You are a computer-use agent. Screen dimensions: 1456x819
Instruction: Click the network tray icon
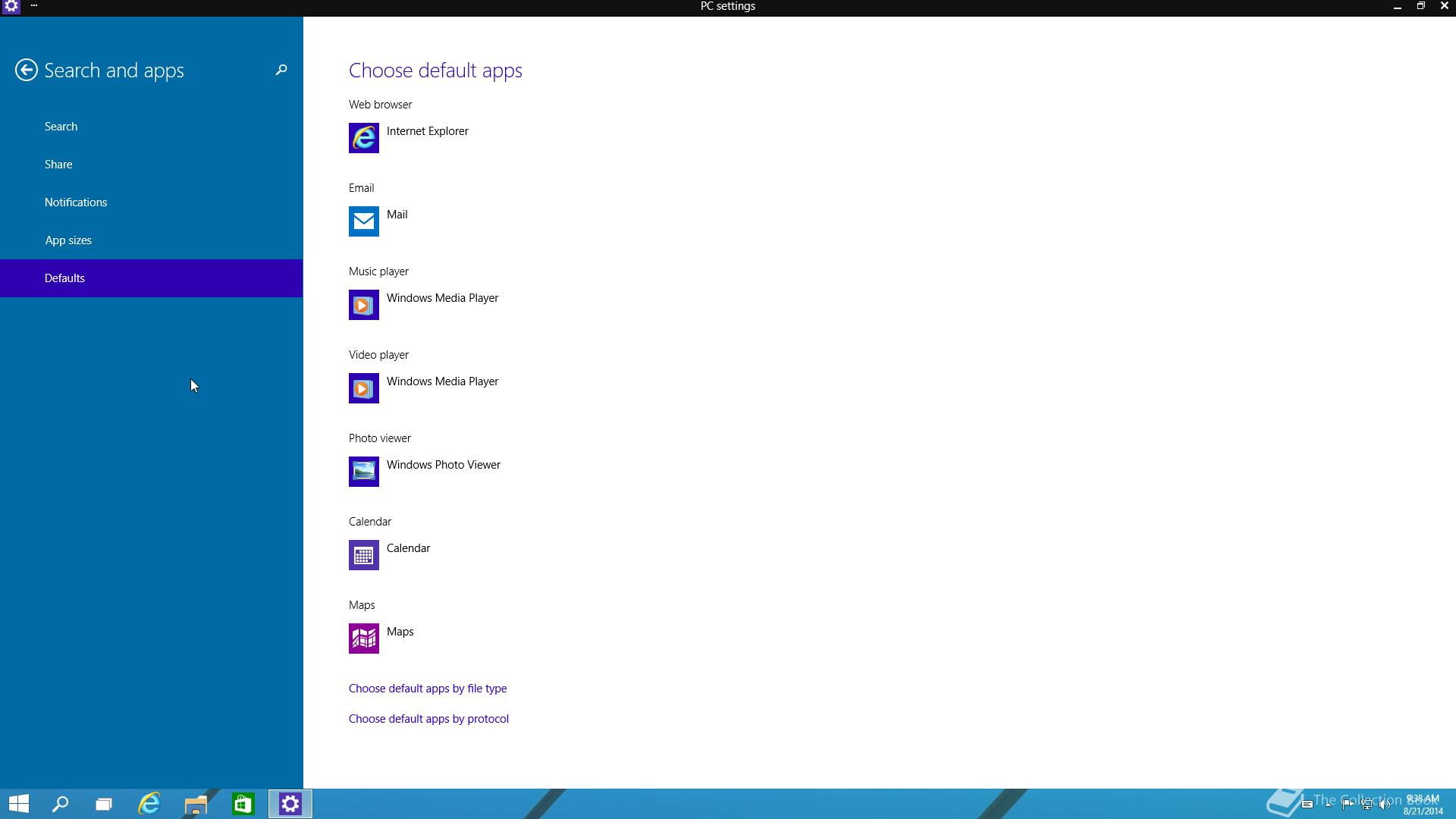(1367, 804)
